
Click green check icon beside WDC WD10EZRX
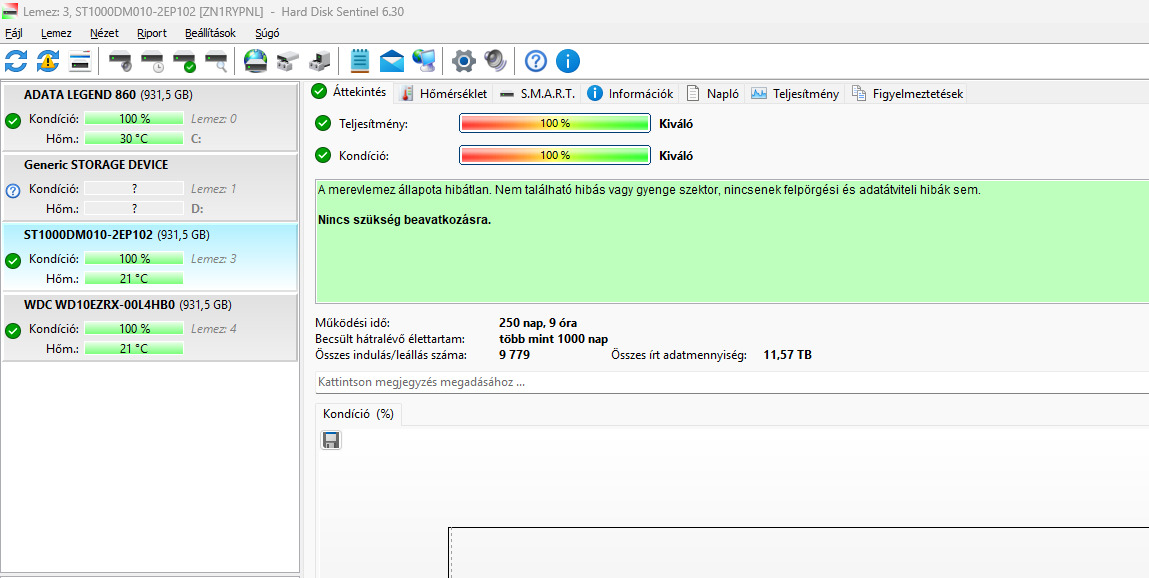pos(12,331)
